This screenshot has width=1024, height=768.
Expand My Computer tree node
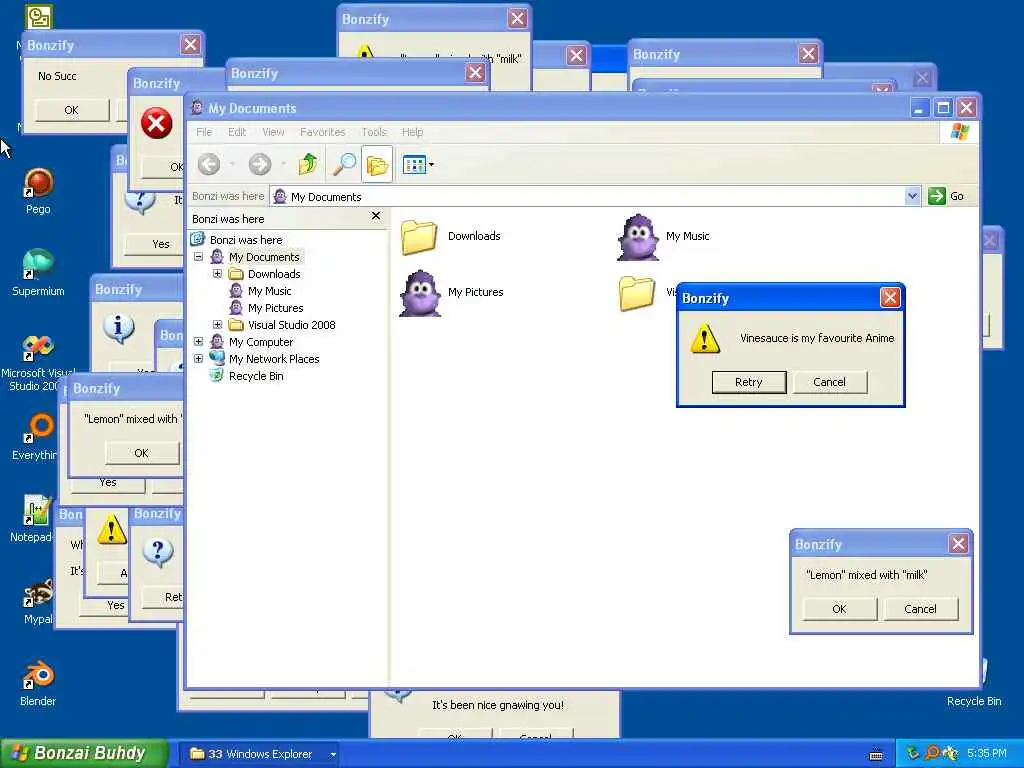pos(199,342)
